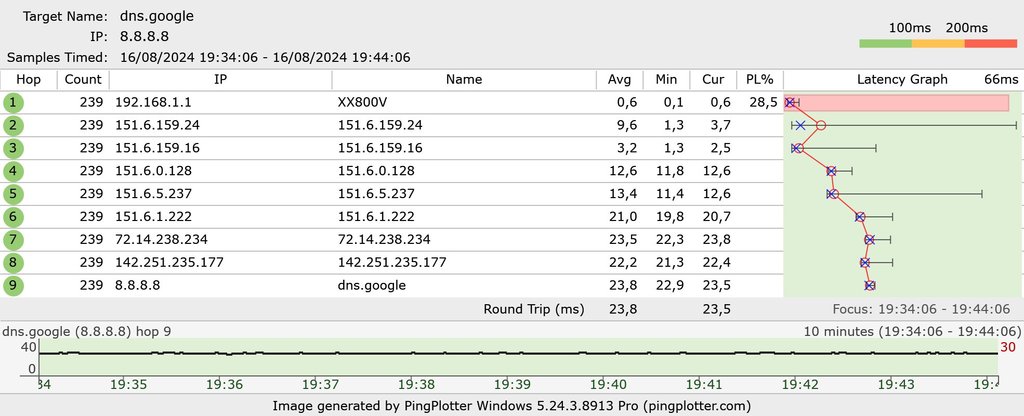Screen dimensions: 1024x416
Task: Click the green 100ms legend color bar
Action: pos(885,44)
